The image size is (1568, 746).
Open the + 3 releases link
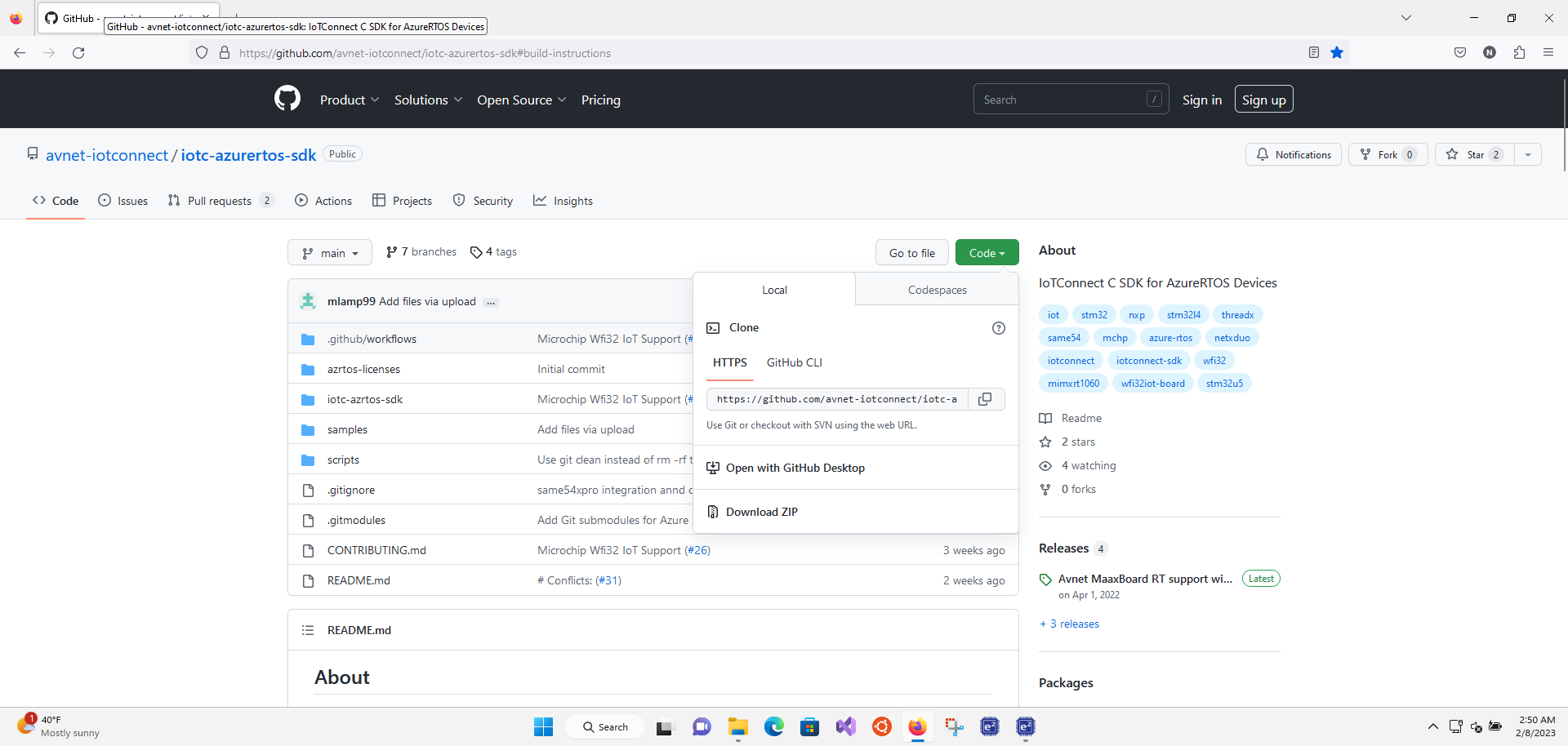coord(1069,624)
